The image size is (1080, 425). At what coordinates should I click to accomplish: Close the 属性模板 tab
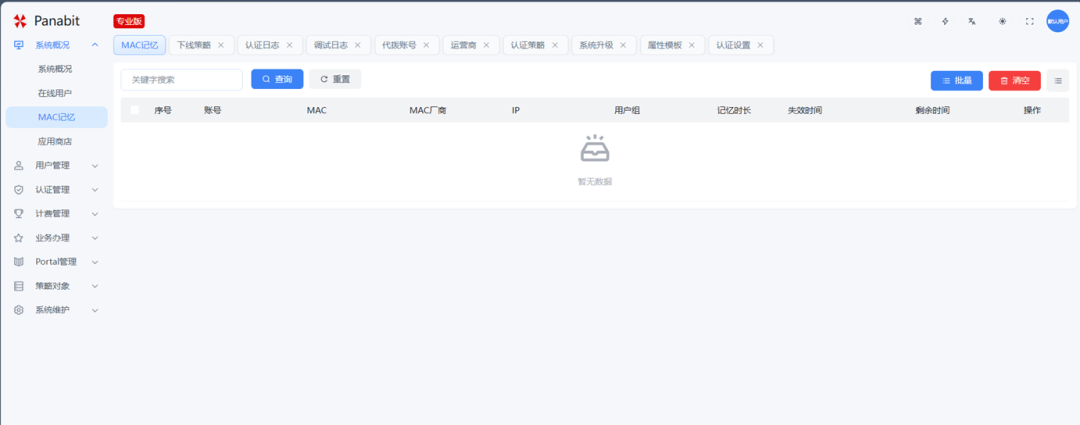click(x=692, y=45)
